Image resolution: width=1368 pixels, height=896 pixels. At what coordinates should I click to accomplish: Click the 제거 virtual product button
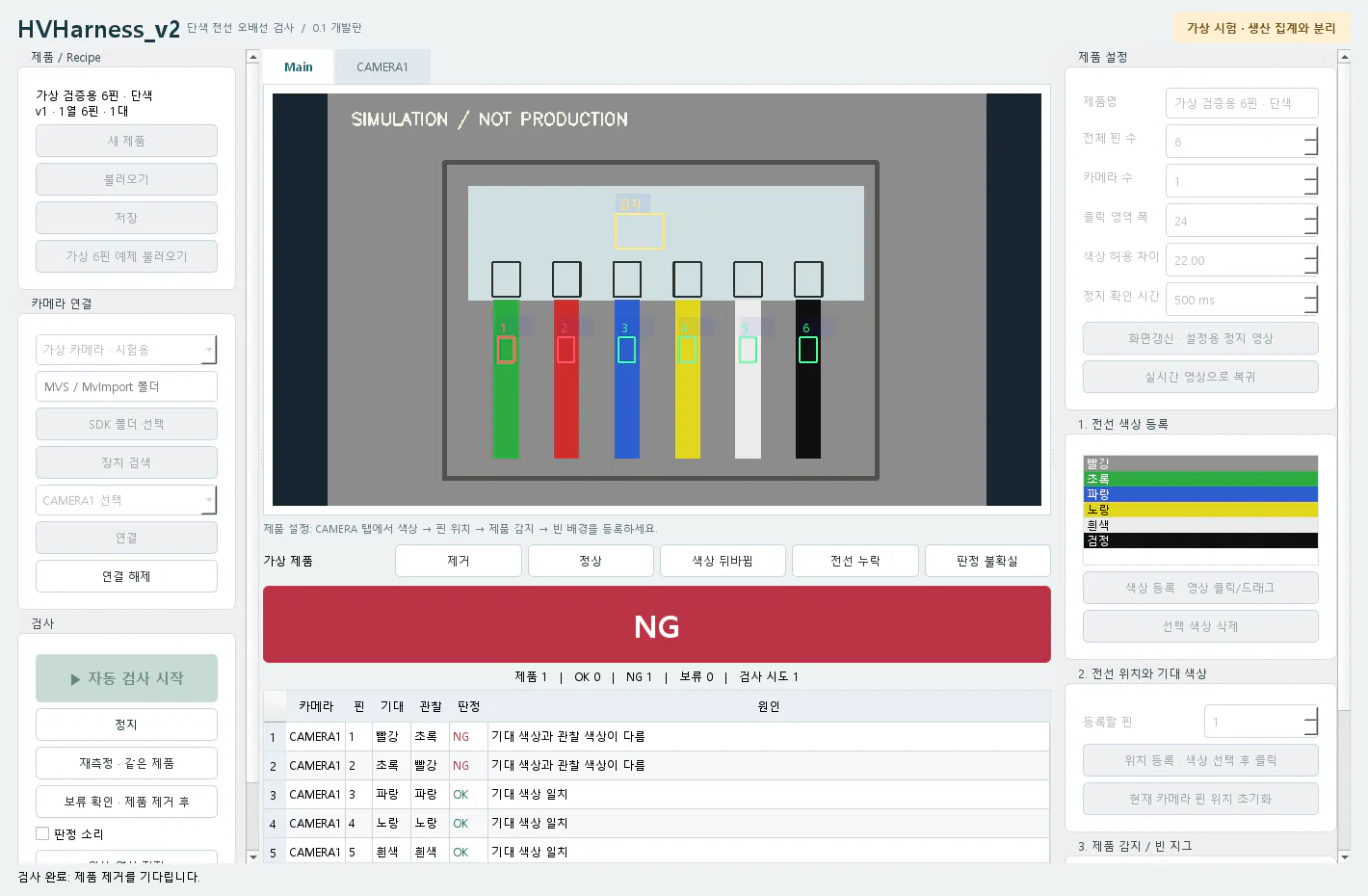459,561
